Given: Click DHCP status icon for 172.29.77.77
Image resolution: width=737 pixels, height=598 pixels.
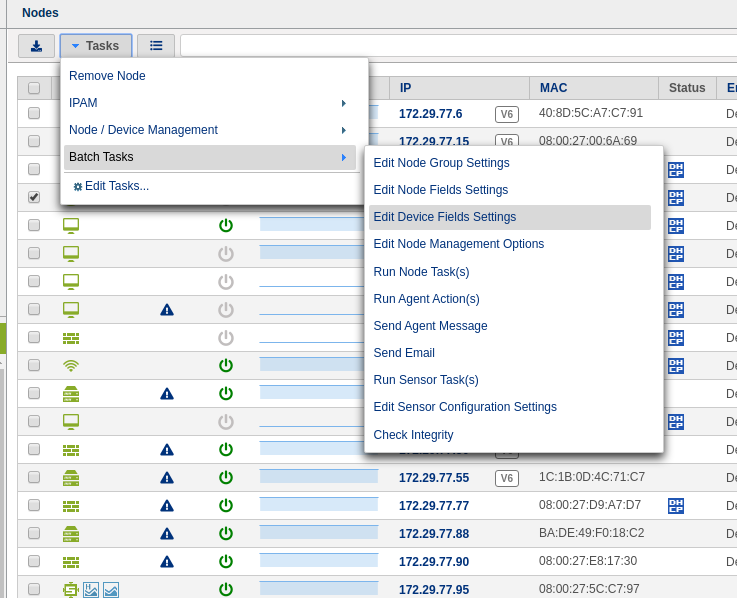Looking at the screenshot, I should [x=676, y=506].
